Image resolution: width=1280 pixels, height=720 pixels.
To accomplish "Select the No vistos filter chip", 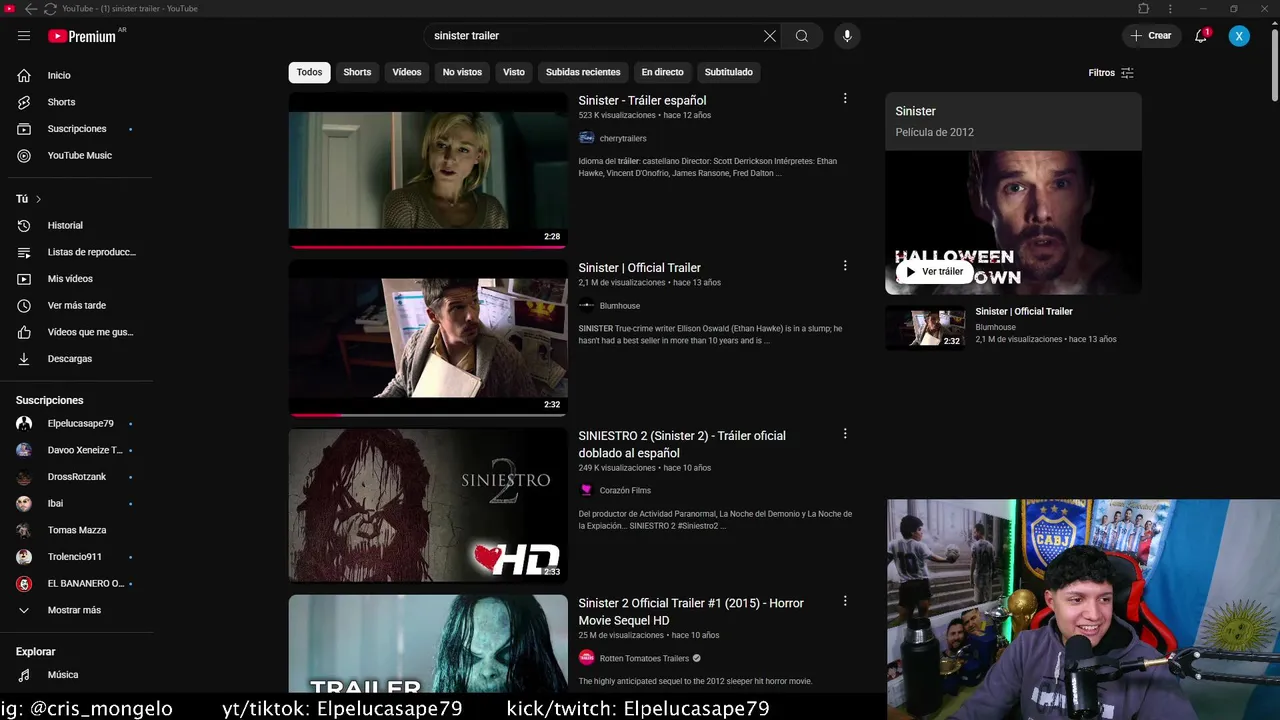I will point(462,72).
